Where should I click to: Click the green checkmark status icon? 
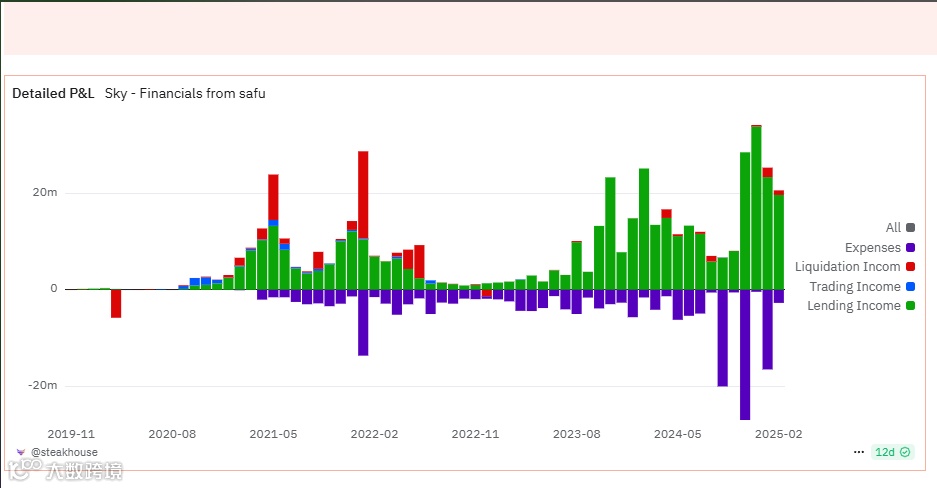905,452
